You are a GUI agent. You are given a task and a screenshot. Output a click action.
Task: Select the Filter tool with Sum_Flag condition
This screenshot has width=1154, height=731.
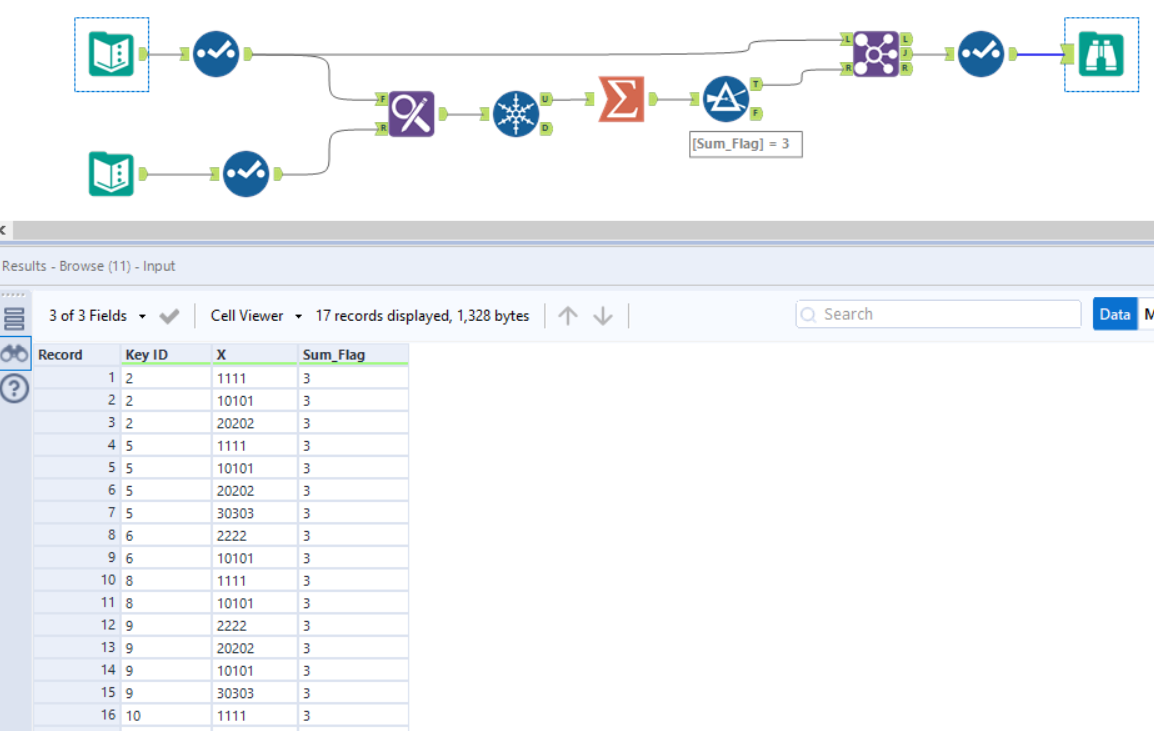tap(726, 99)
